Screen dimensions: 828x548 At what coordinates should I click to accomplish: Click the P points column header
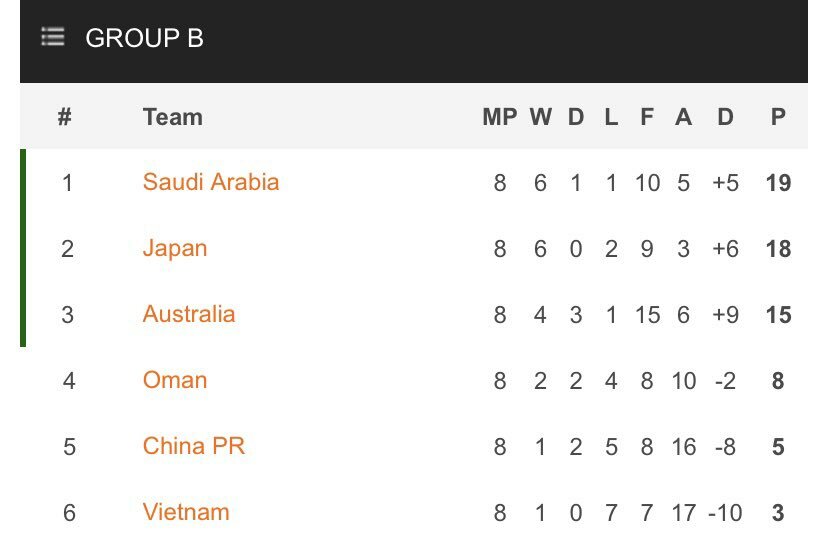pyautogui.click(x=778, y=117)
